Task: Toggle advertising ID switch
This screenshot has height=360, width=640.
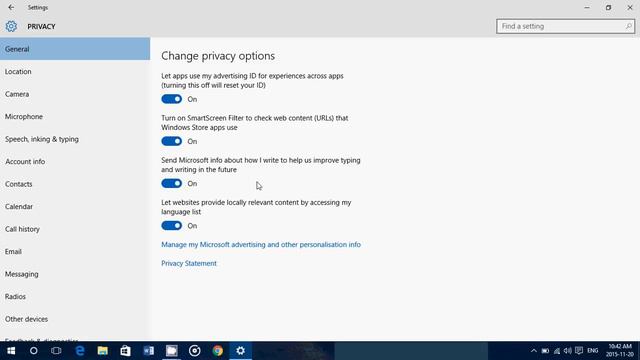Action: [171, 99]
